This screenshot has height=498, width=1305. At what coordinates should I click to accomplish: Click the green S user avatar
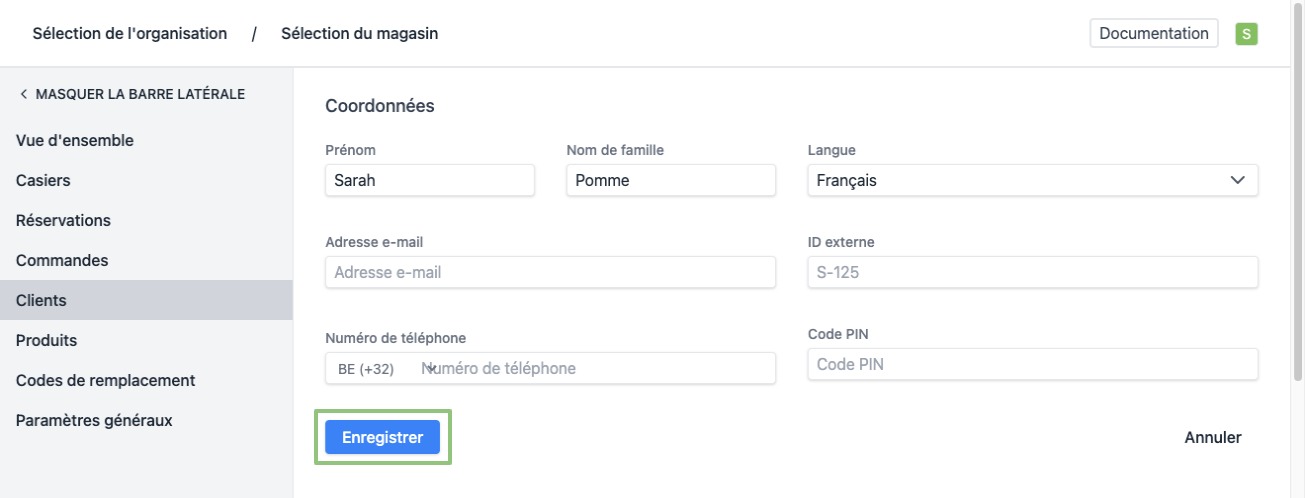pyautogui.click(x=1246, y=34)
